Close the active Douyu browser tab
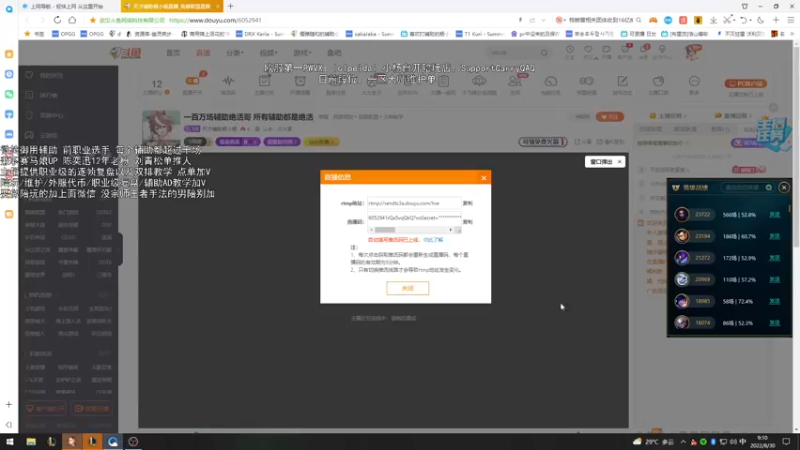The image size is (800, 450). point(218,6)
